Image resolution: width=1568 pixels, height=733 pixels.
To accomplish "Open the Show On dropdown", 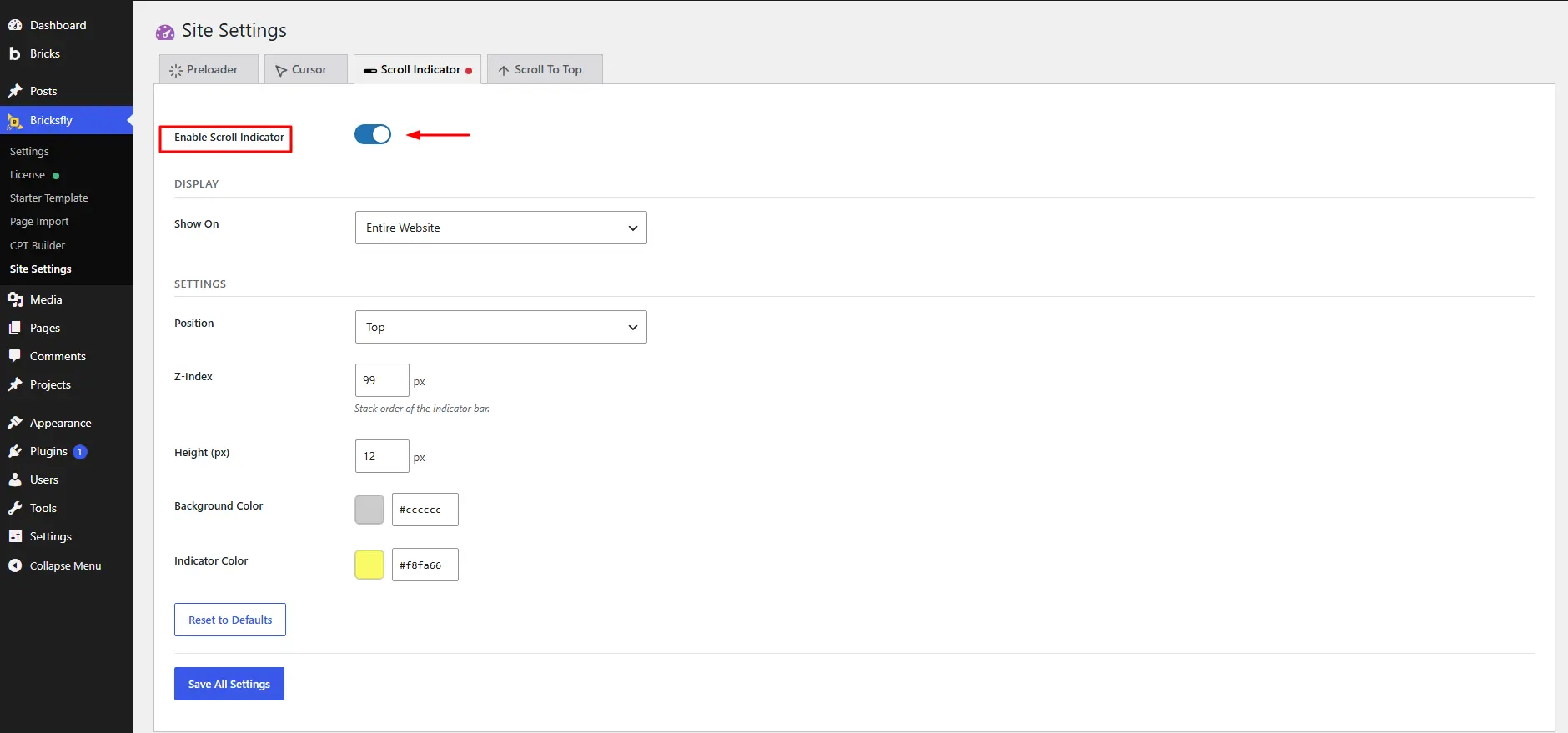I will click(x=501, y=228).
